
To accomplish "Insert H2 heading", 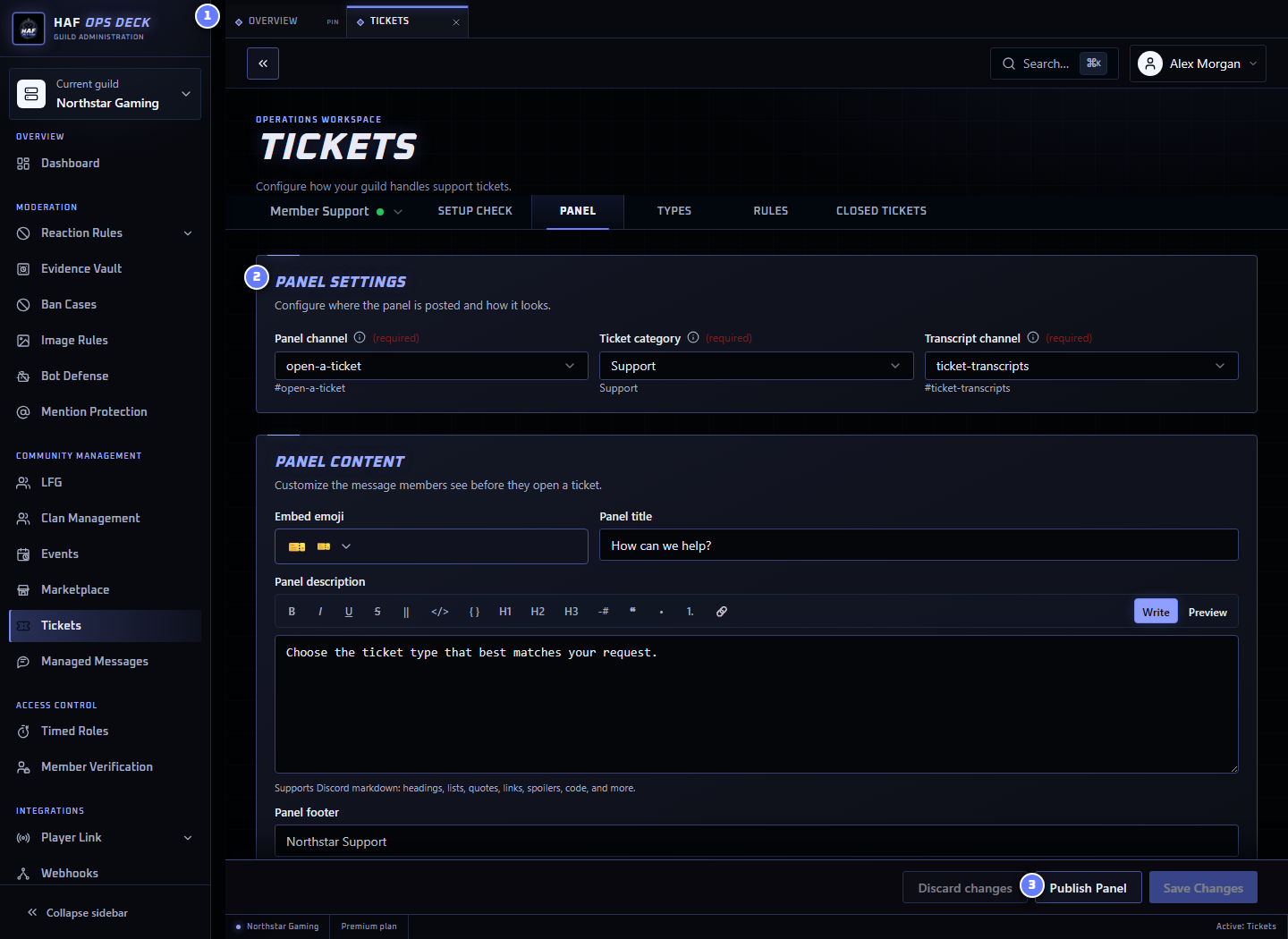I will pos(538,612).
